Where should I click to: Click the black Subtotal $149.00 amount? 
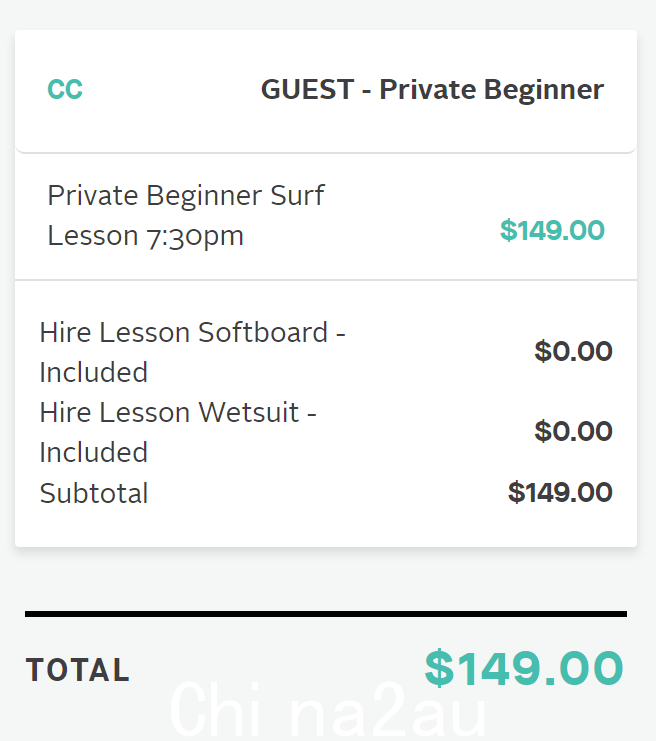click(560, 492)
